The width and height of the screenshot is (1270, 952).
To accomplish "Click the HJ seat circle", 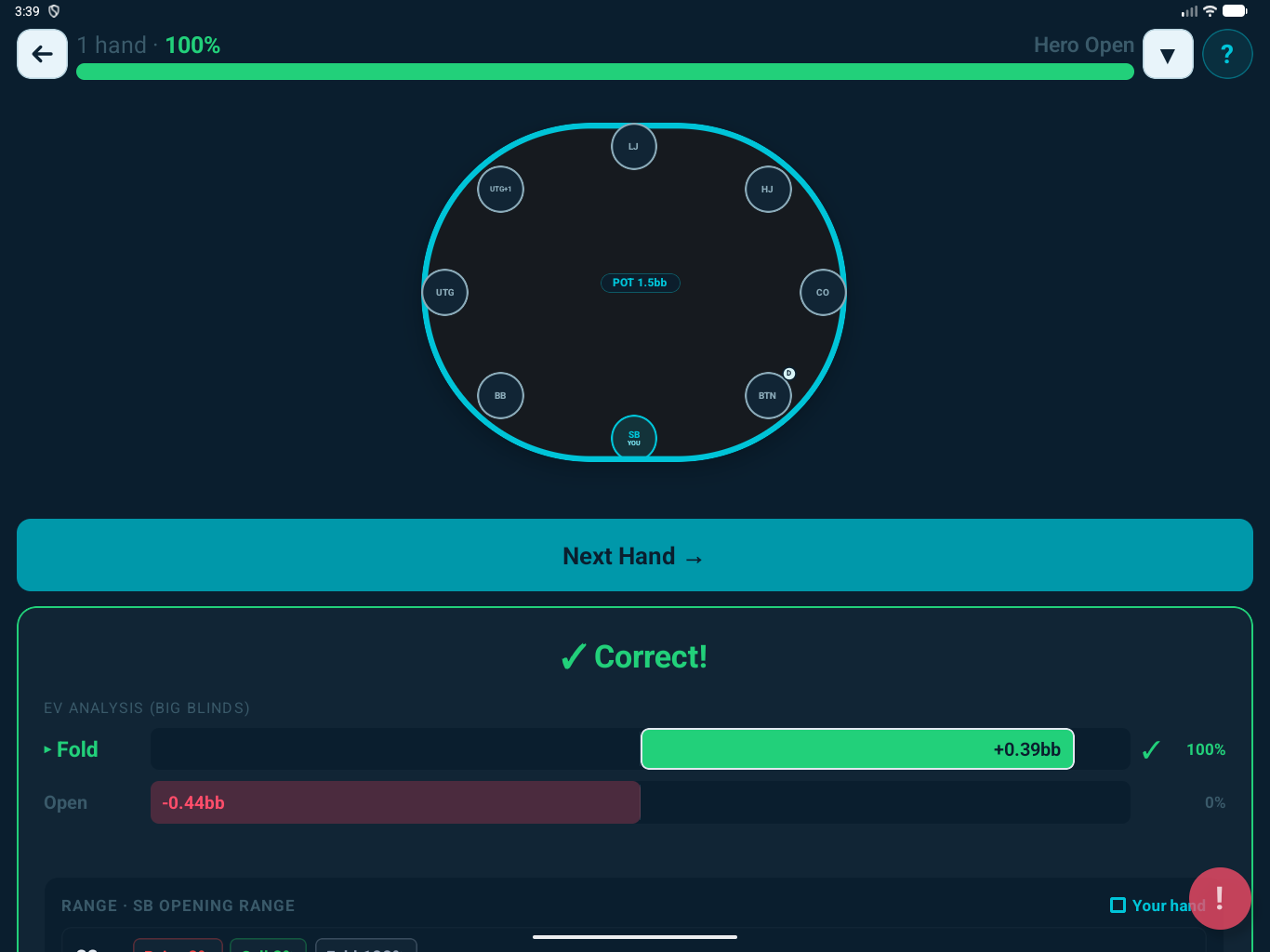I will coord(768,189).
